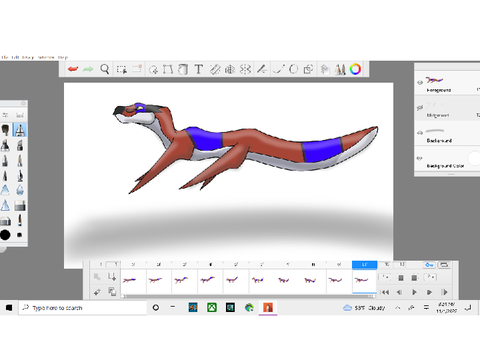Select the Text tool
480x360 pixels.
(199, 69)
